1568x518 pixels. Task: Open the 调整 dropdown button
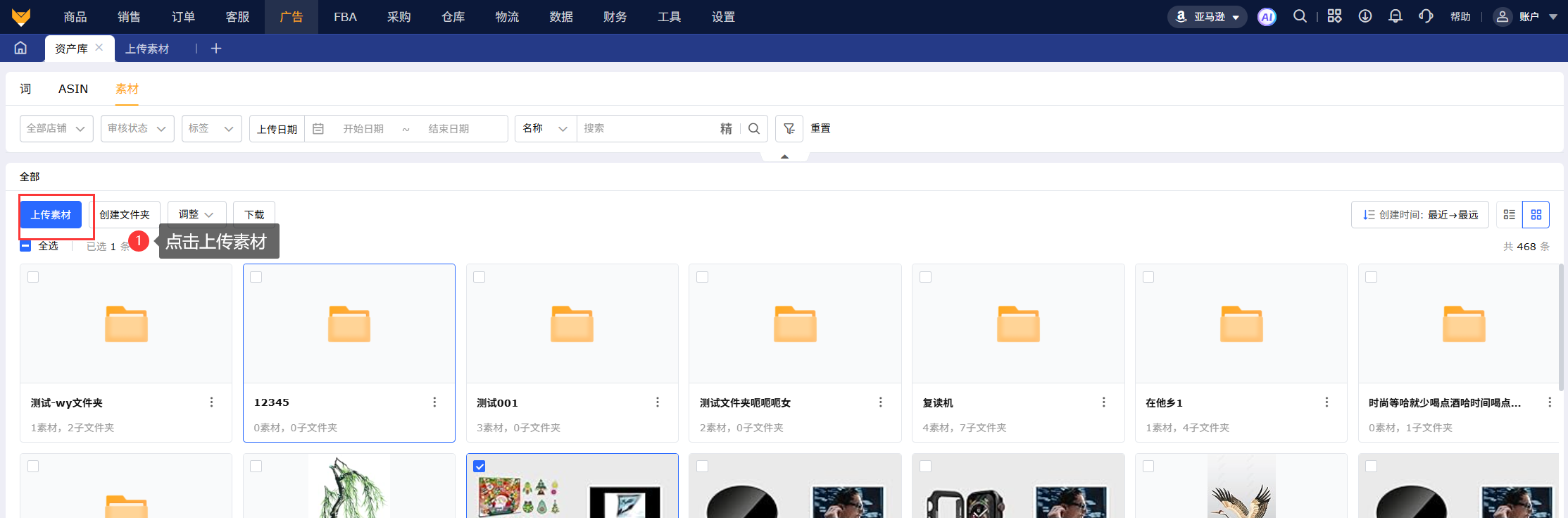[196, 214]
